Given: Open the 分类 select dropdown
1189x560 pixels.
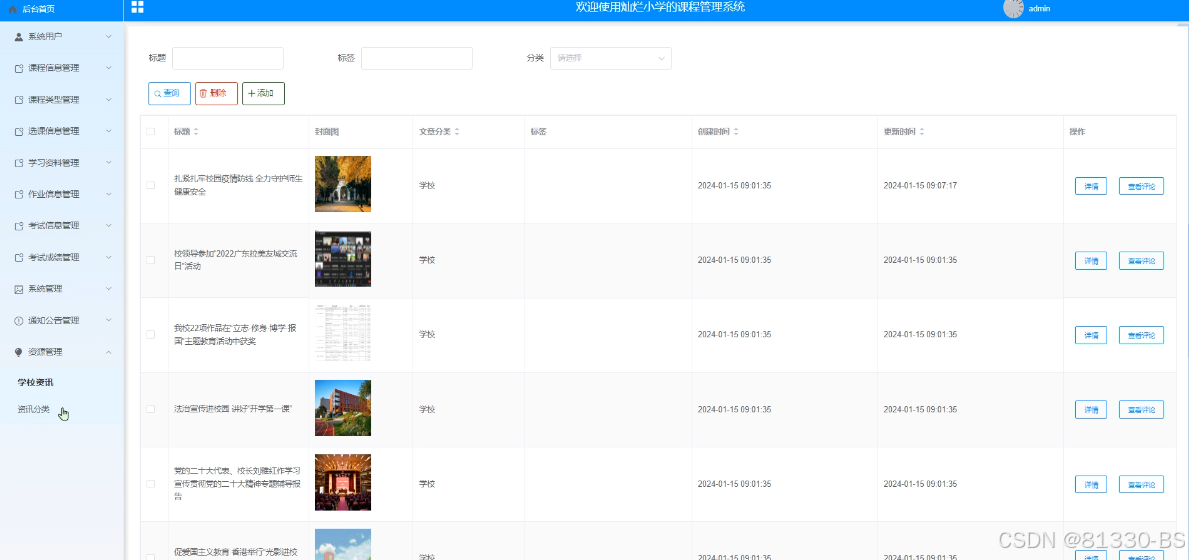Looking at the screenshot, I should pyautogui.click(x=610, y=58).
